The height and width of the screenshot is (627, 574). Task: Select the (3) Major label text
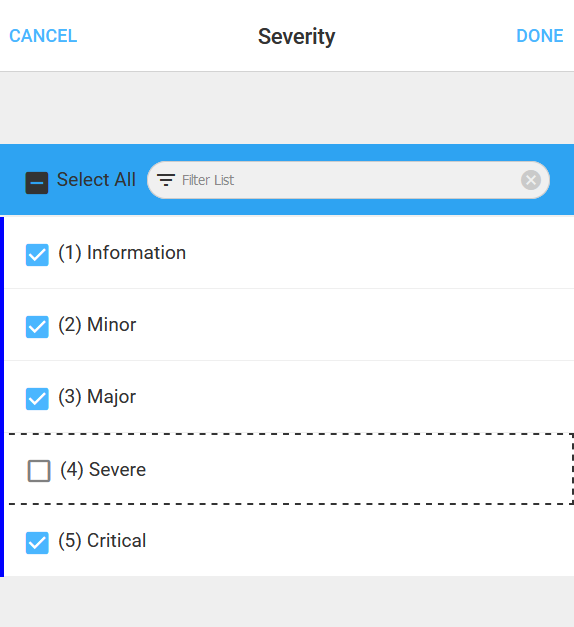(x=97, y=397)
